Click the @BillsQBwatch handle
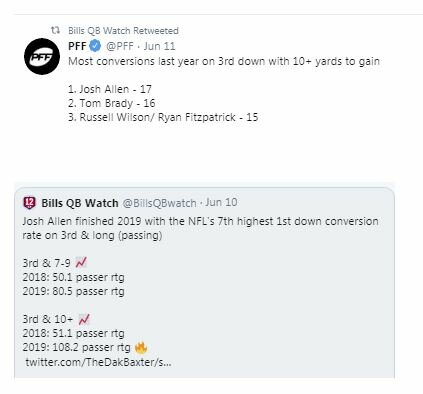This screenshot has height=394, width=423. pos(160,203)
